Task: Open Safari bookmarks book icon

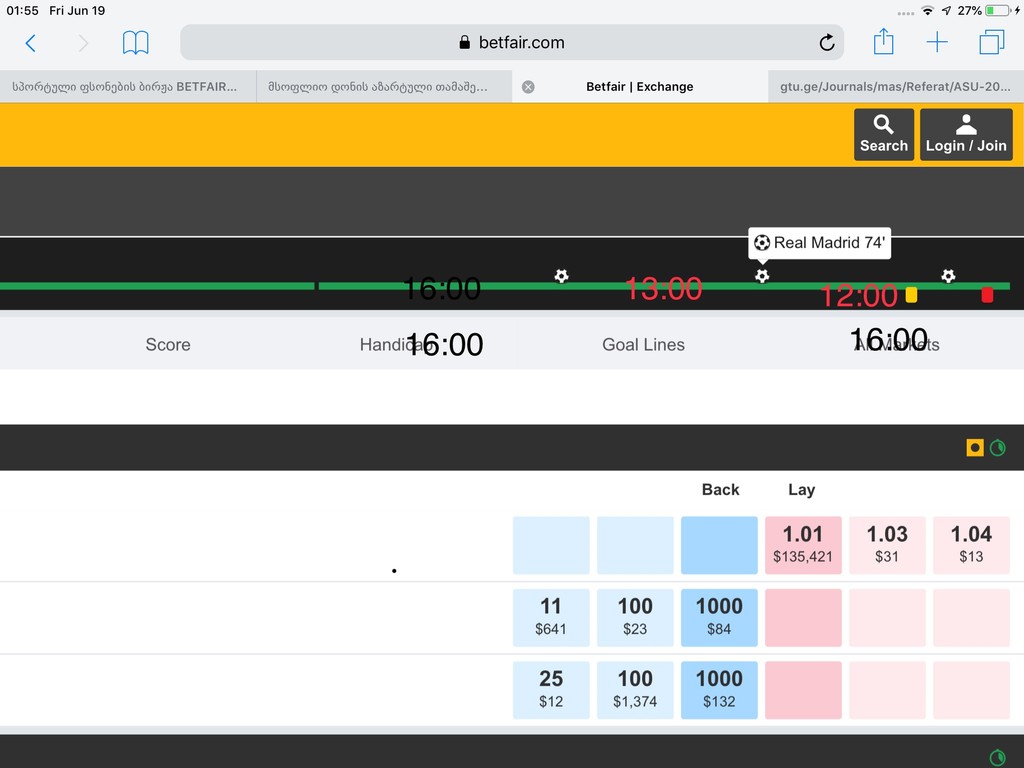Action: [x=135, y=43]
